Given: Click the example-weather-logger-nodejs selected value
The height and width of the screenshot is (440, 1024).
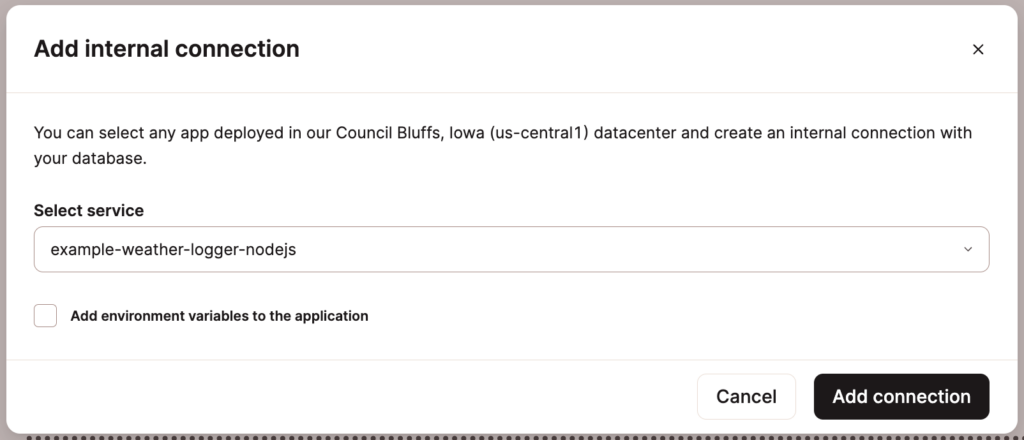Looking at the screenshot, I should (x=173, y=250).
